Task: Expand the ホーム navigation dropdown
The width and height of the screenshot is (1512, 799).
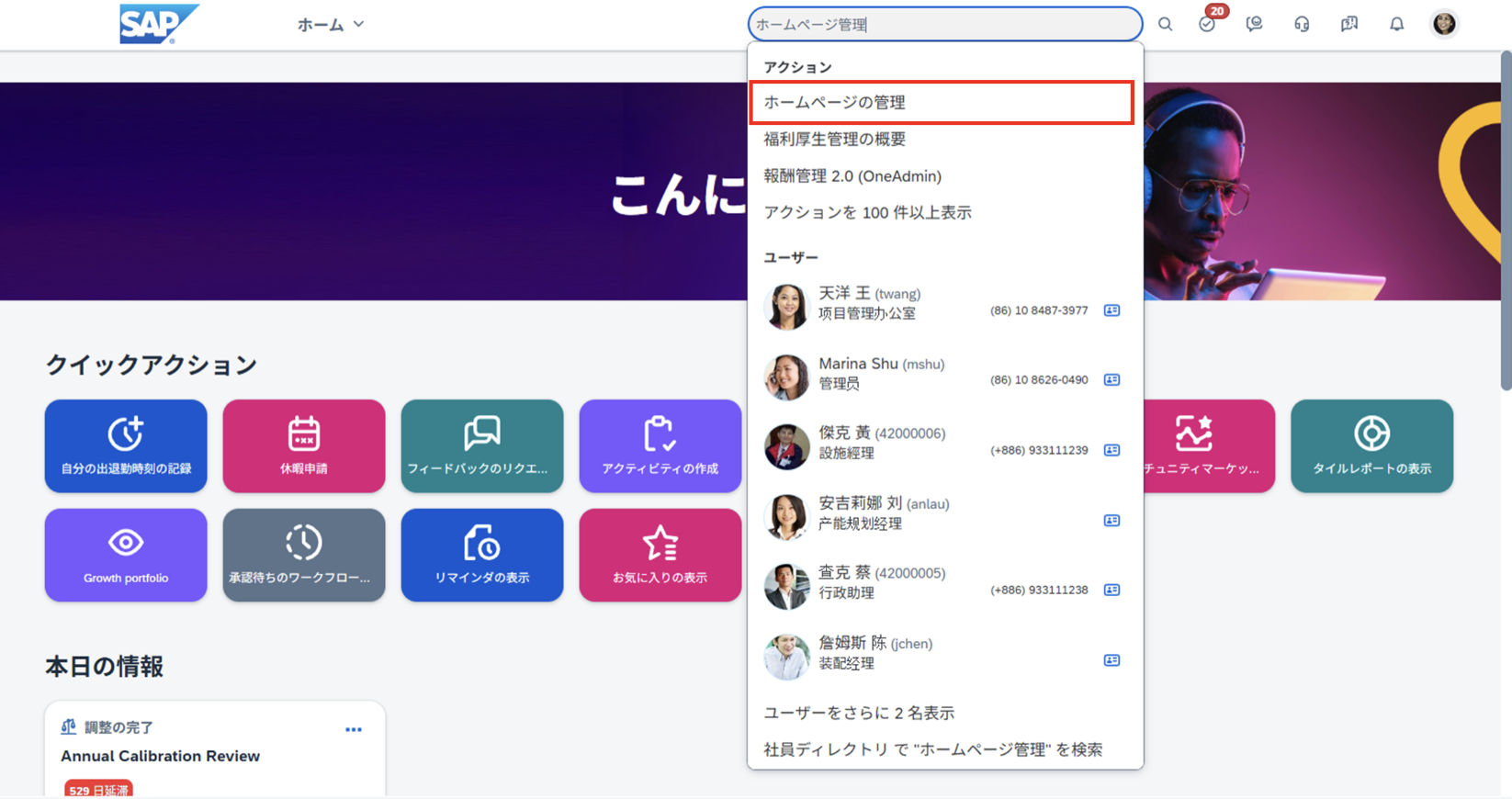Action: click(x=331, y=25)
